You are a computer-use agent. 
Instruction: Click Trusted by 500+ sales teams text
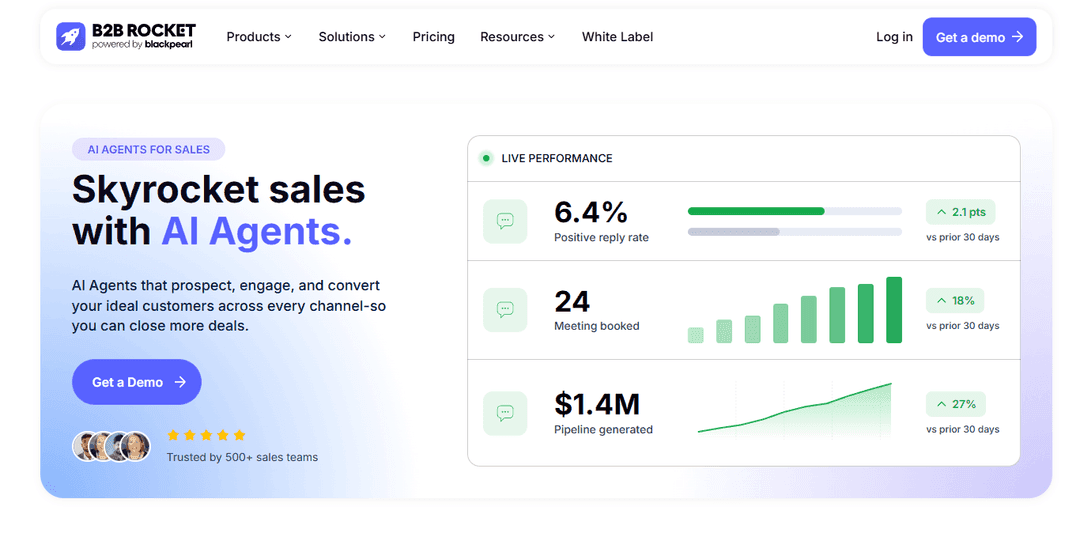242,457
